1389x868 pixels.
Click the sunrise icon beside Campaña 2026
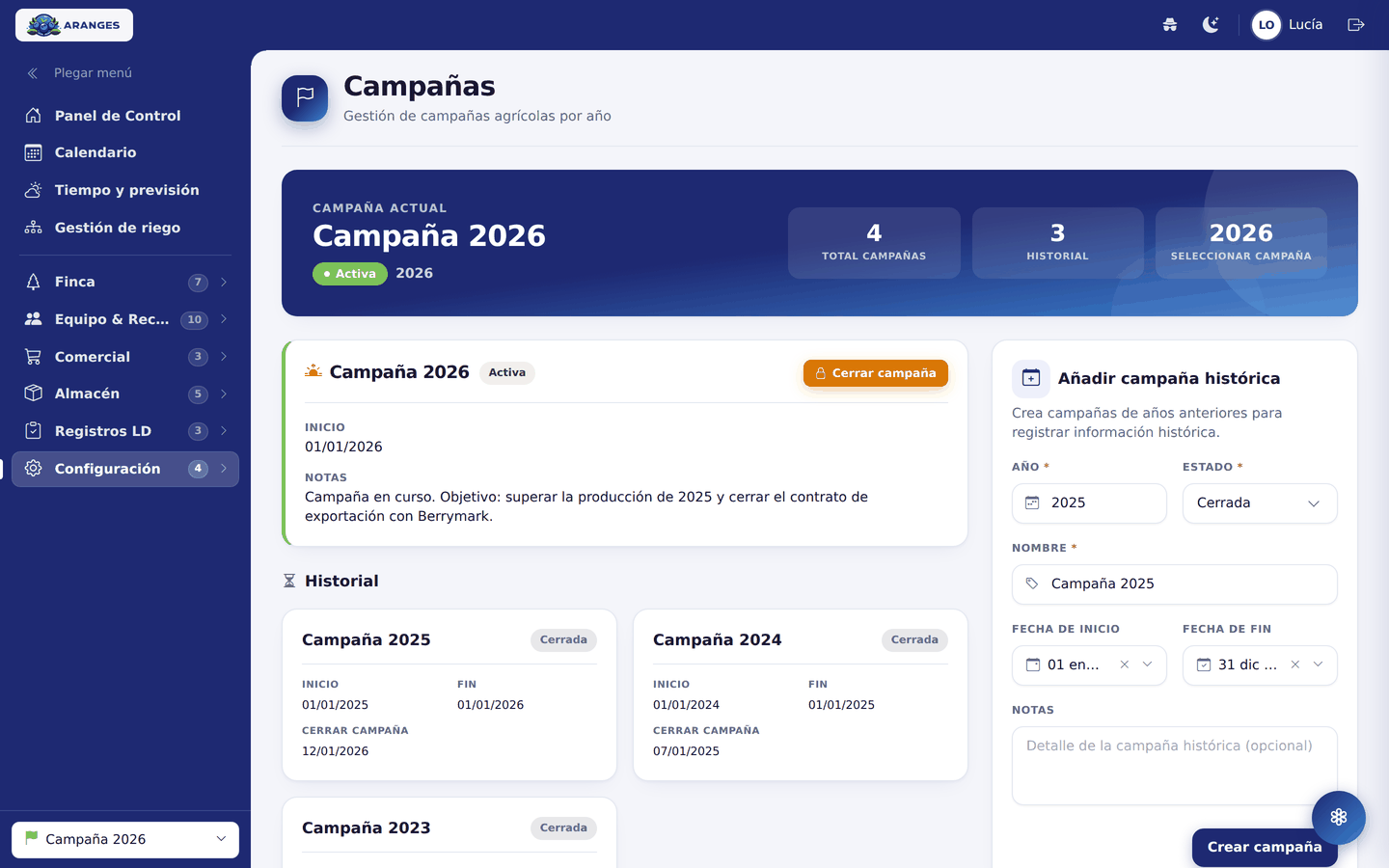[x=313, y=371]
